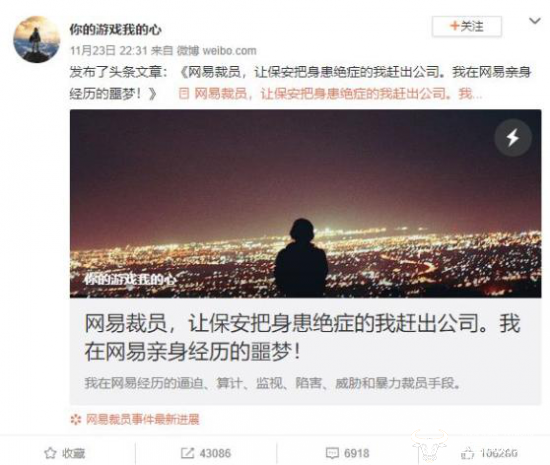
Task: Click the repost count 43086
Action: 215,453
